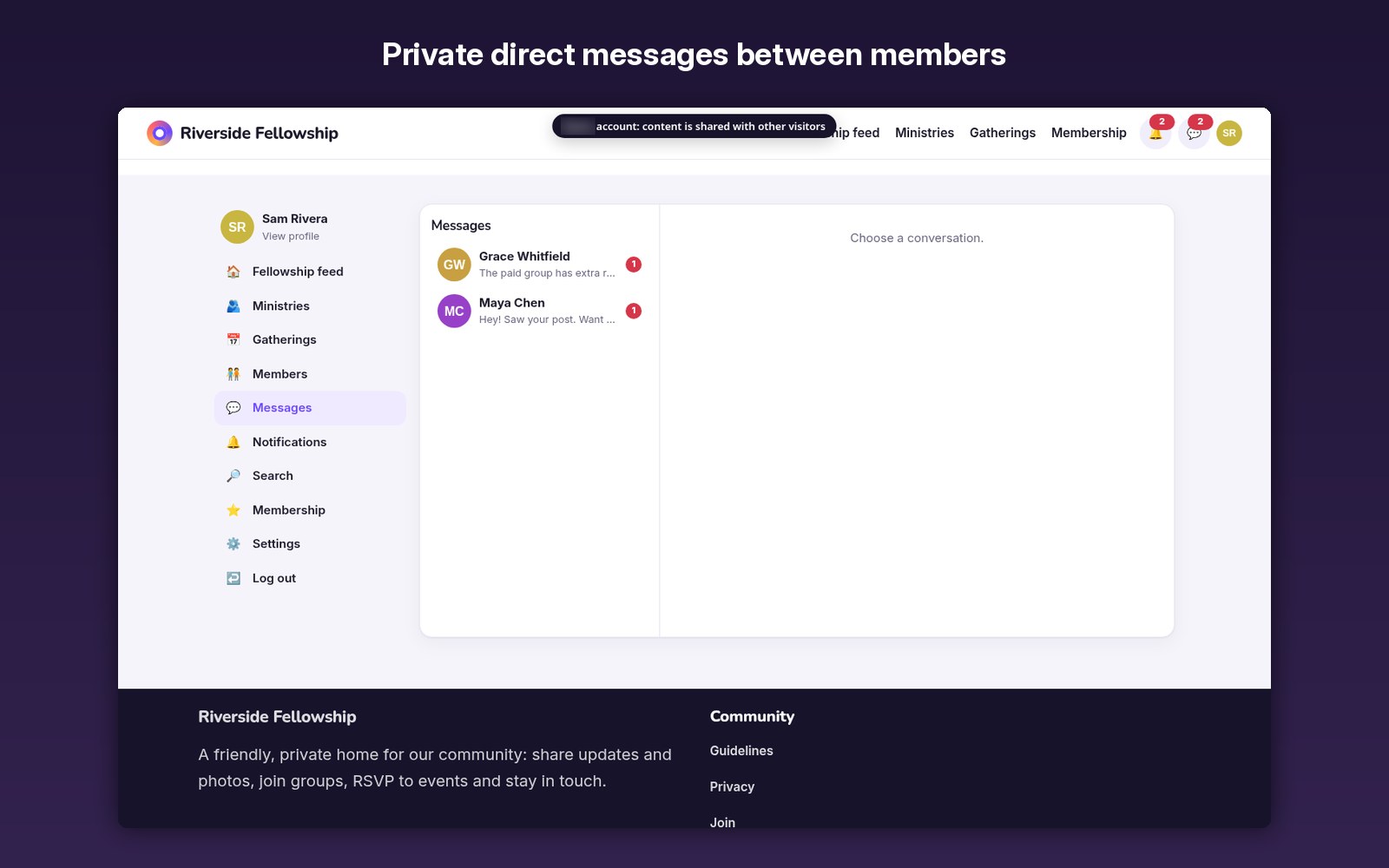Open the SR user avatar in header
The width and height of the screenshot is (1389, 868).
[1229, 133]
